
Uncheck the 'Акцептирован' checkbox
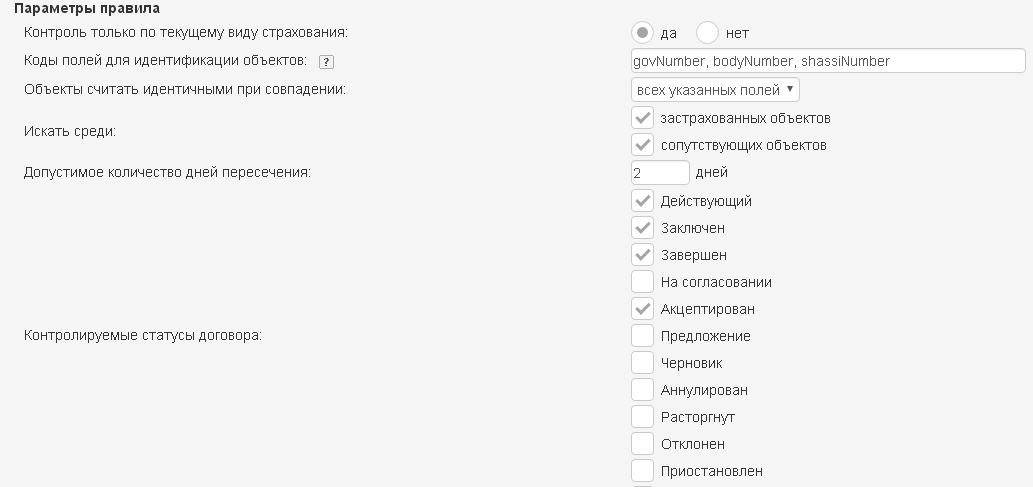click(x=643, y=309)
